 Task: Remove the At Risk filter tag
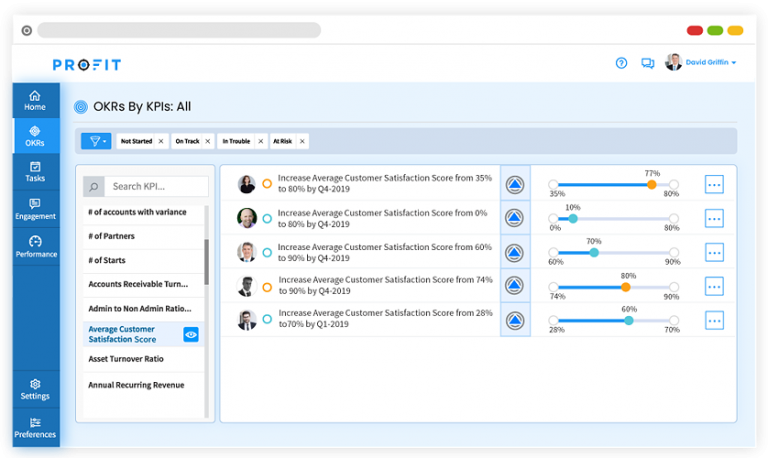(302, 141)
